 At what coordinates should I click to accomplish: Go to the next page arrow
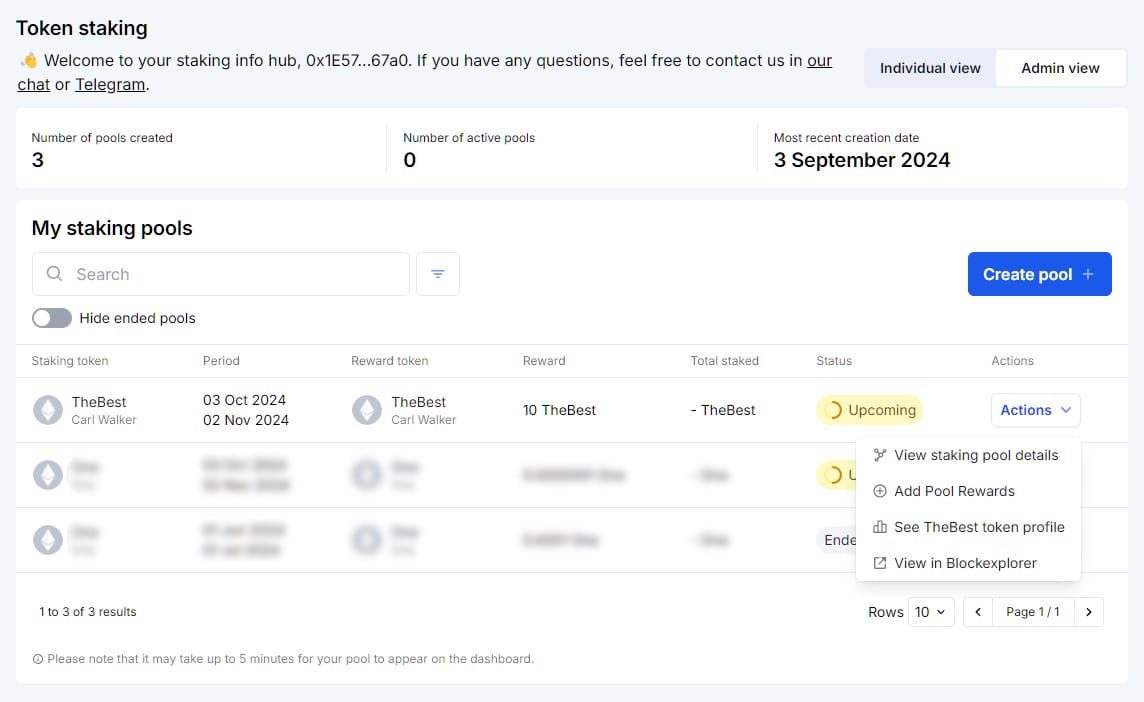[1089, 612]
